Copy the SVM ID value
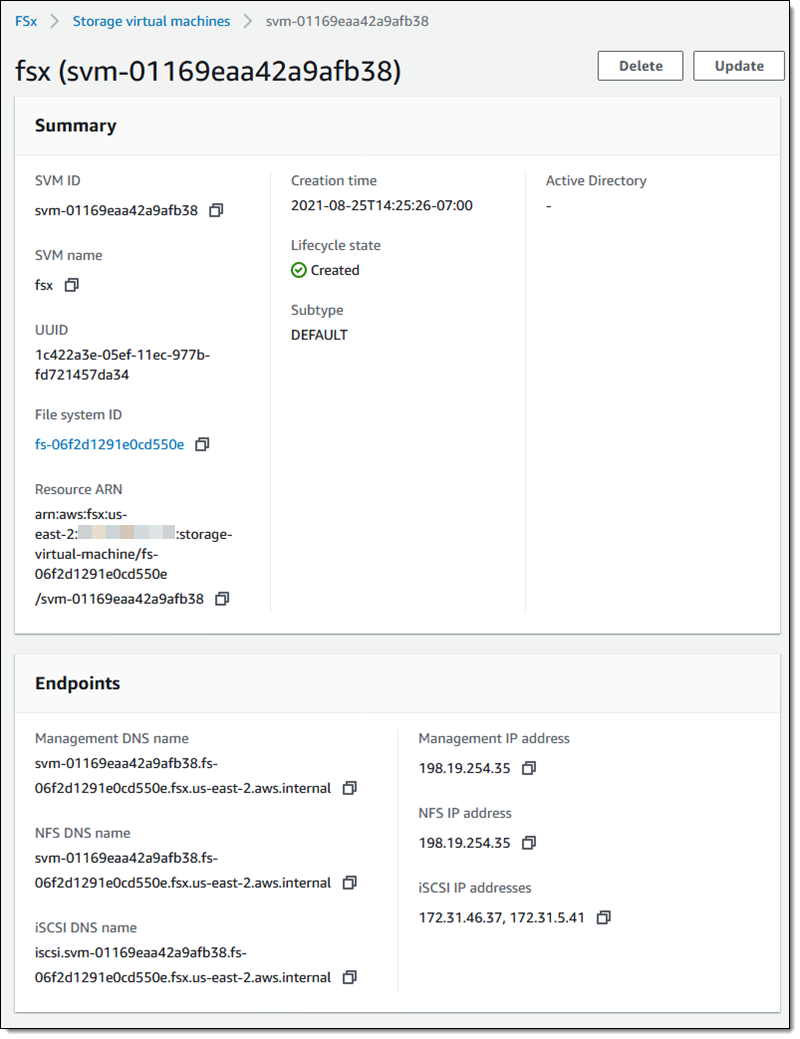800x1039 pixels. (216, 210)
